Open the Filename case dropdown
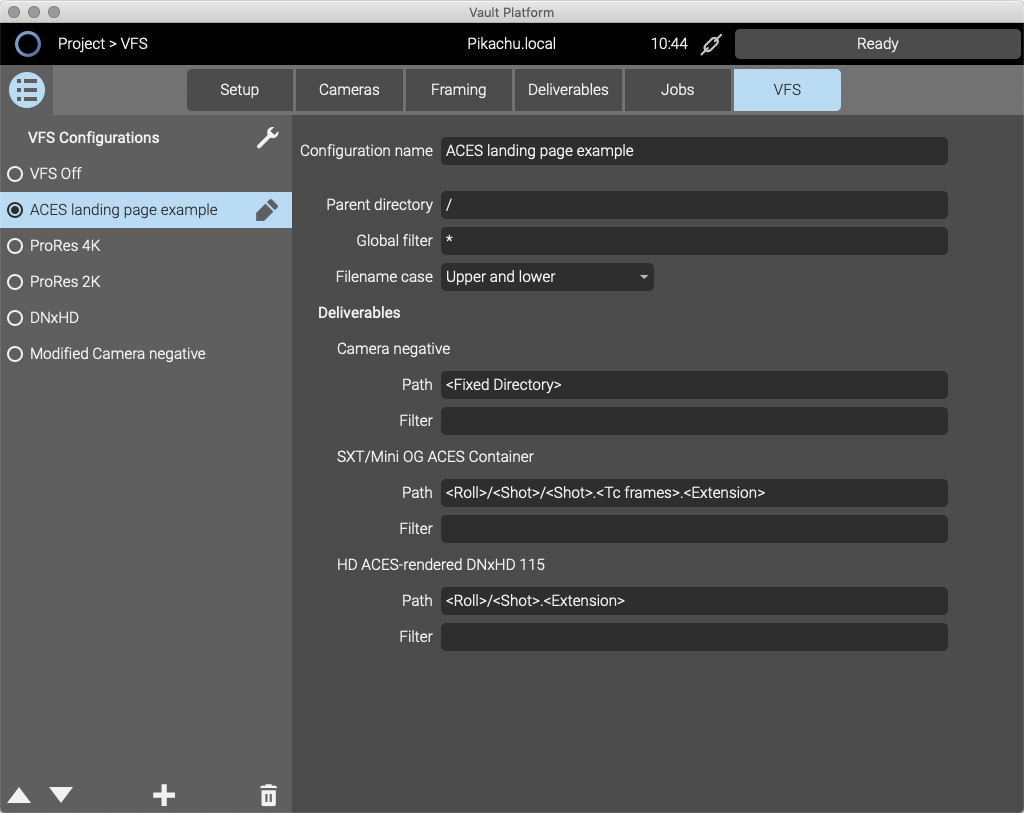 coord(547,277)
